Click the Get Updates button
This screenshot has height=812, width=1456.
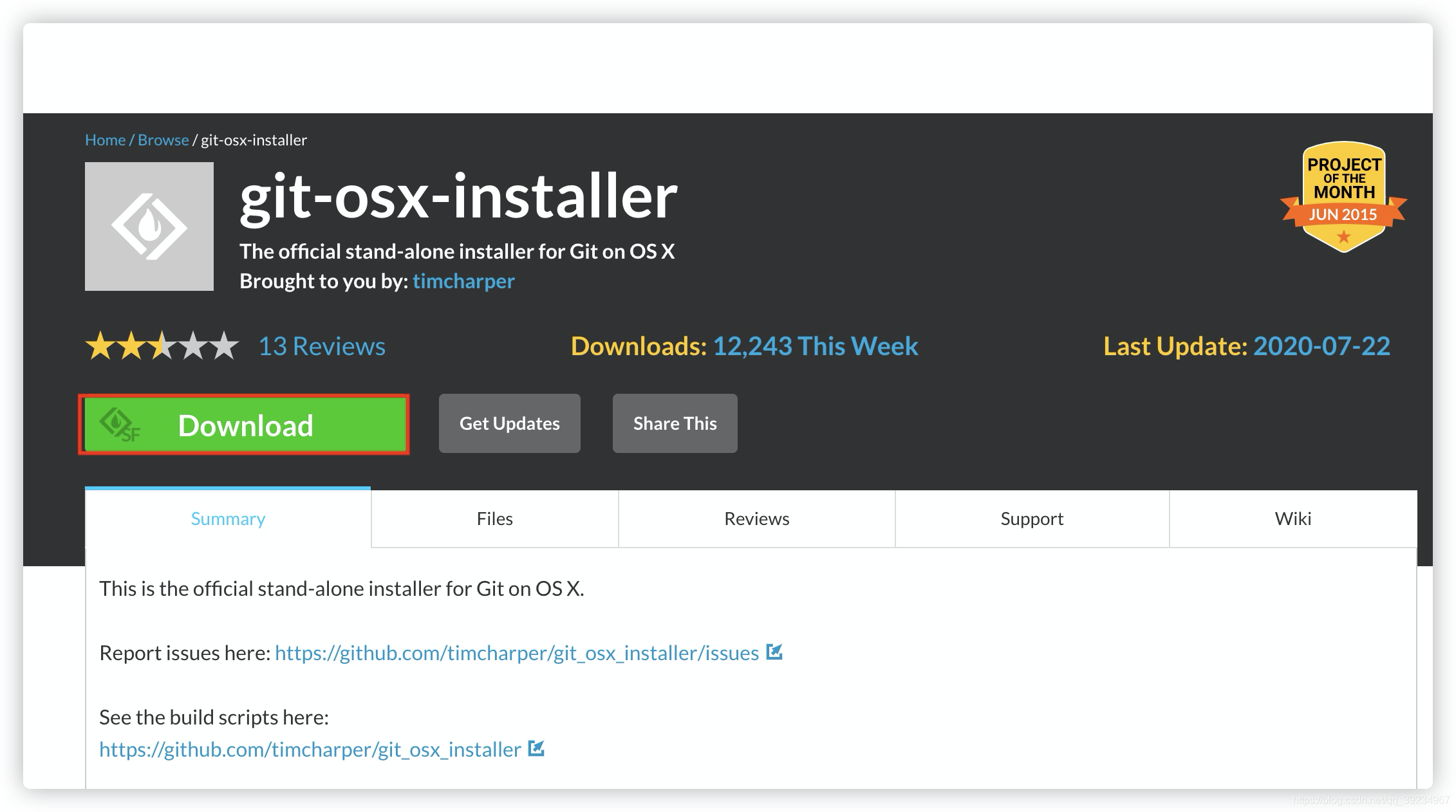510,423
